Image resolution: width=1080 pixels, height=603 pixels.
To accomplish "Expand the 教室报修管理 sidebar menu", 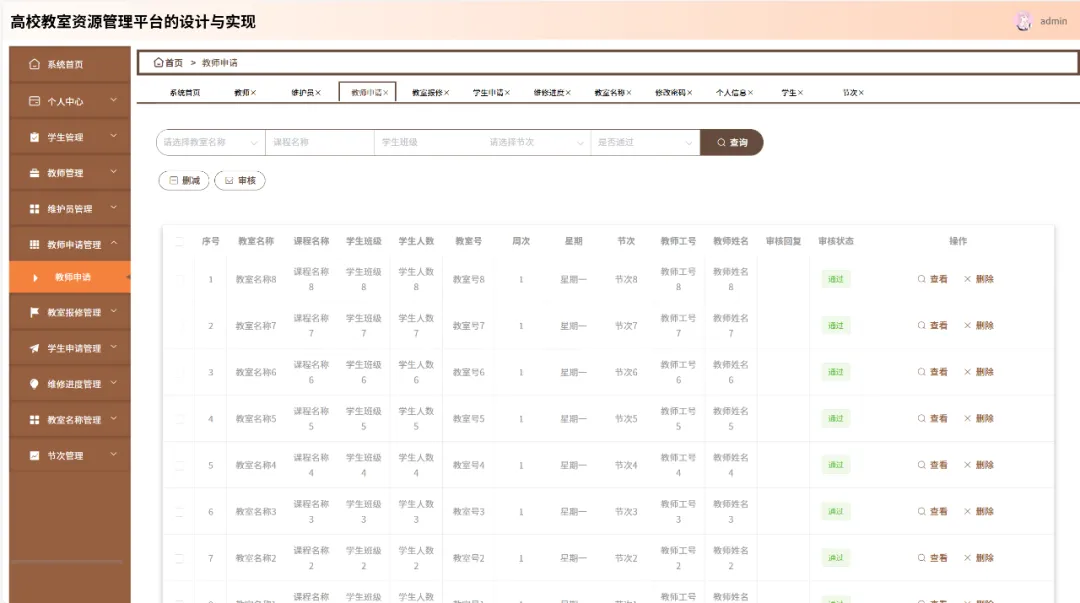I will [x=70, y=312].
